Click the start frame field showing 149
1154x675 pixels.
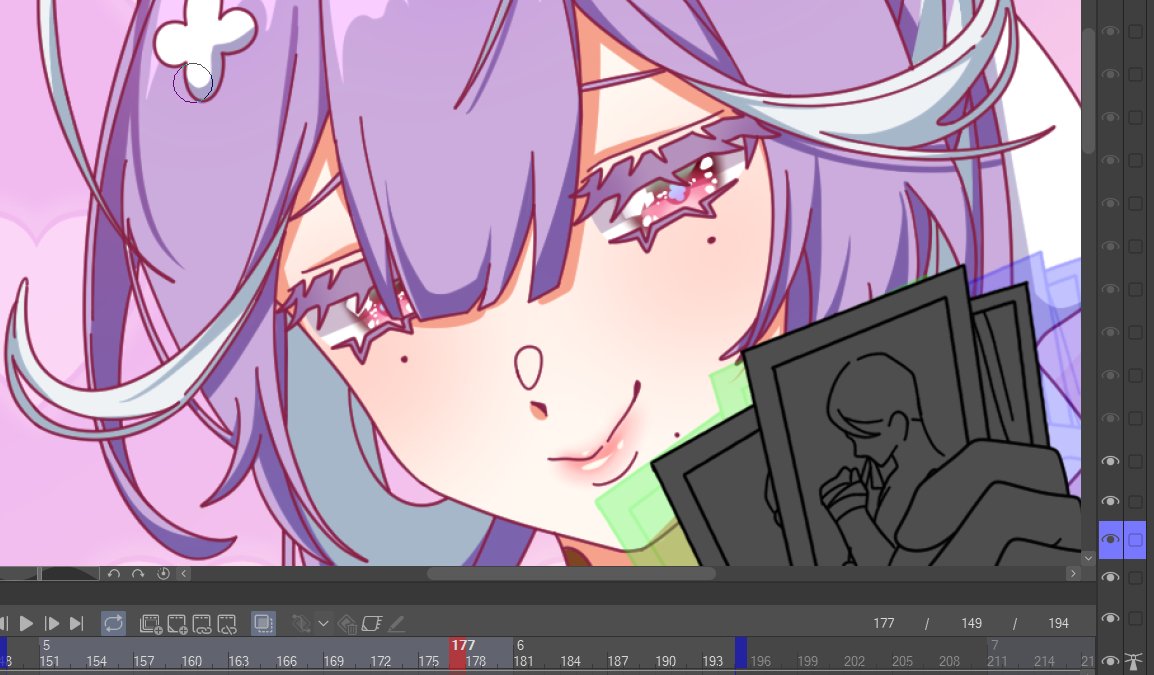(x=971, y=623)
